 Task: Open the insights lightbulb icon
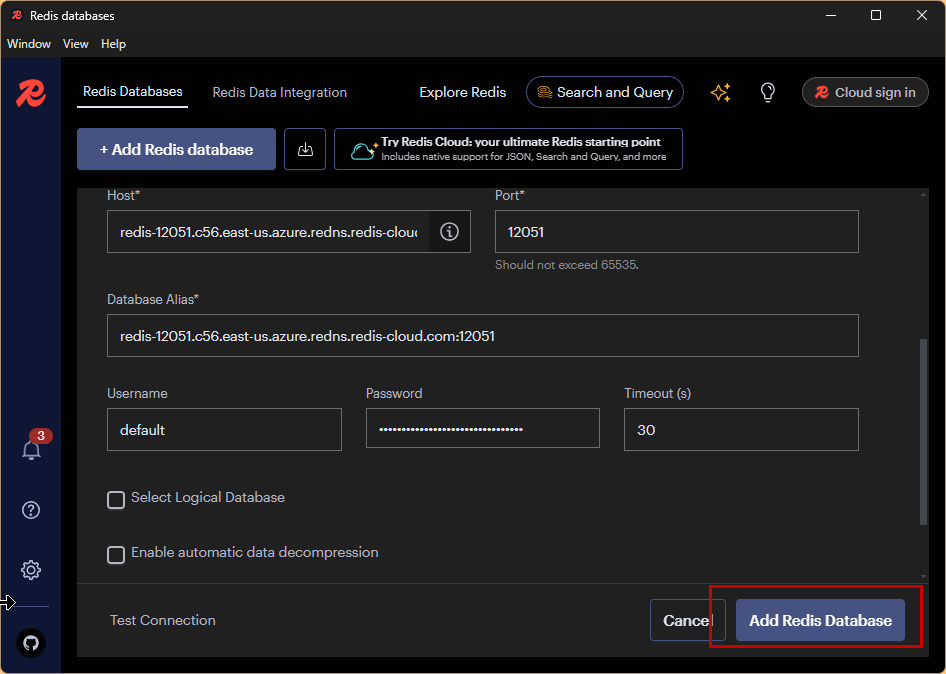point(767,92)
